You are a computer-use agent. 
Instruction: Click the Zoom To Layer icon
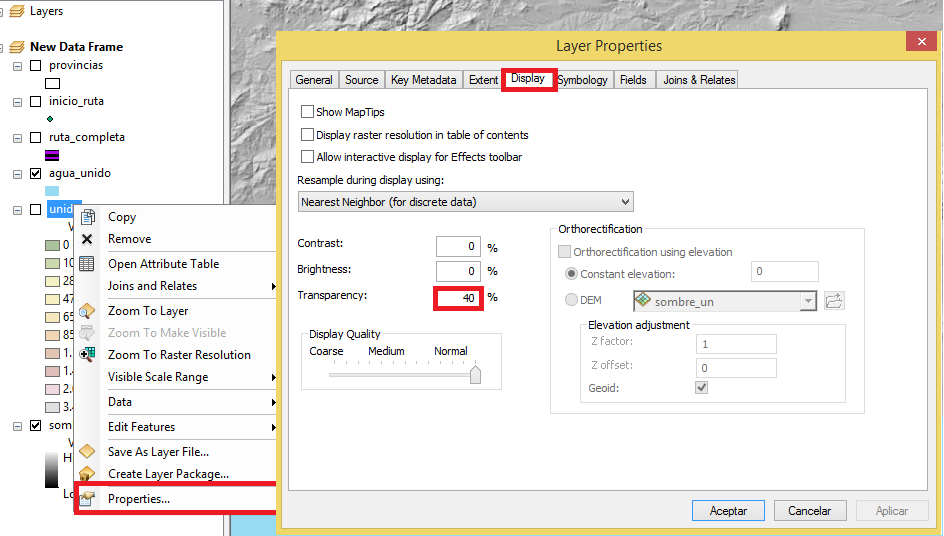pyautogui.click(x=87, y=311)
